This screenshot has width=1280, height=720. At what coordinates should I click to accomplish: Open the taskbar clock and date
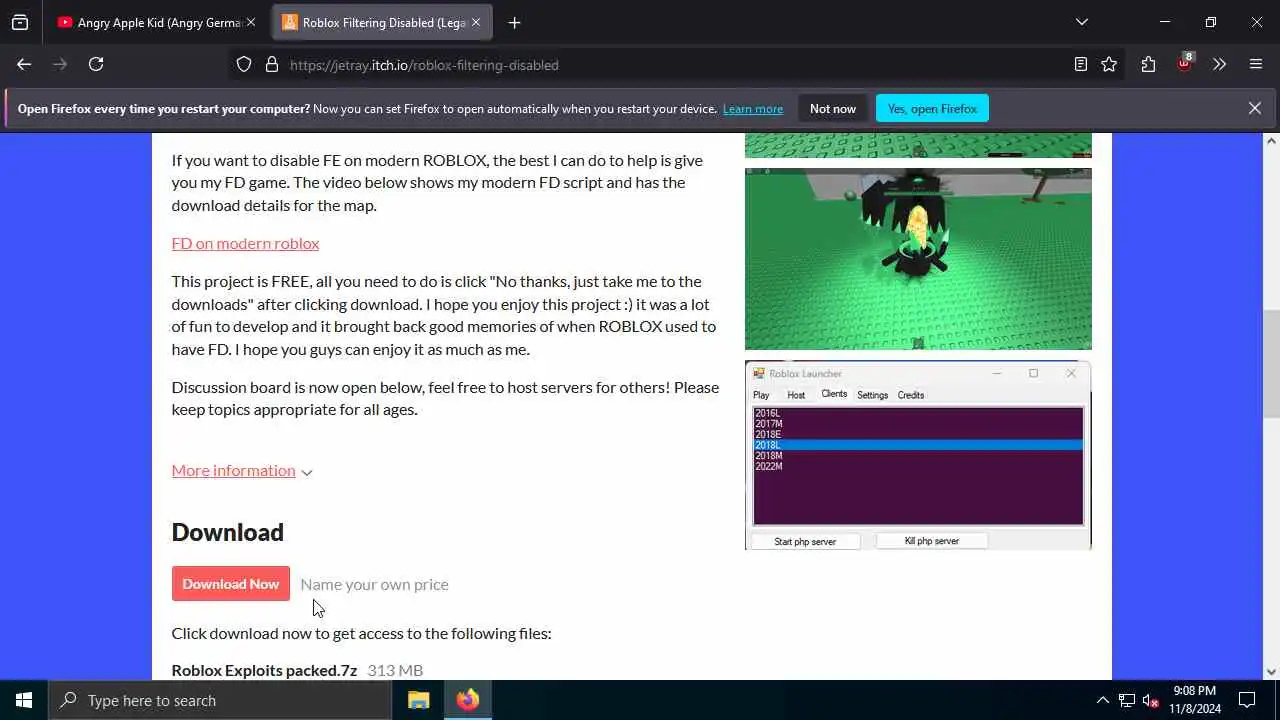pos(1195,700)
